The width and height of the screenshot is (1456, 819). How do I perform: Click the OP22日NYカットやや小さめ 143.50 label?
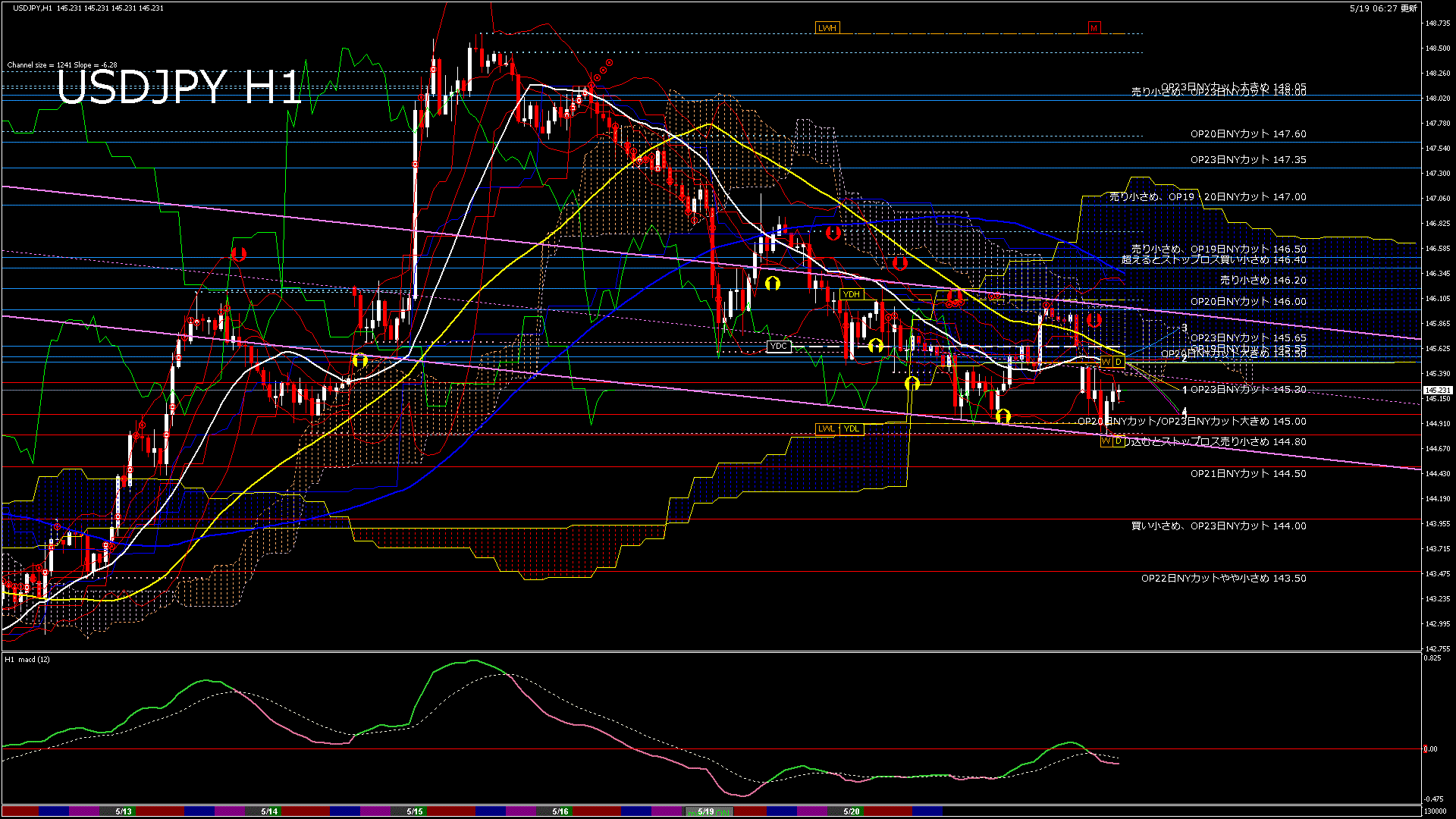[x=1223, y=579]
